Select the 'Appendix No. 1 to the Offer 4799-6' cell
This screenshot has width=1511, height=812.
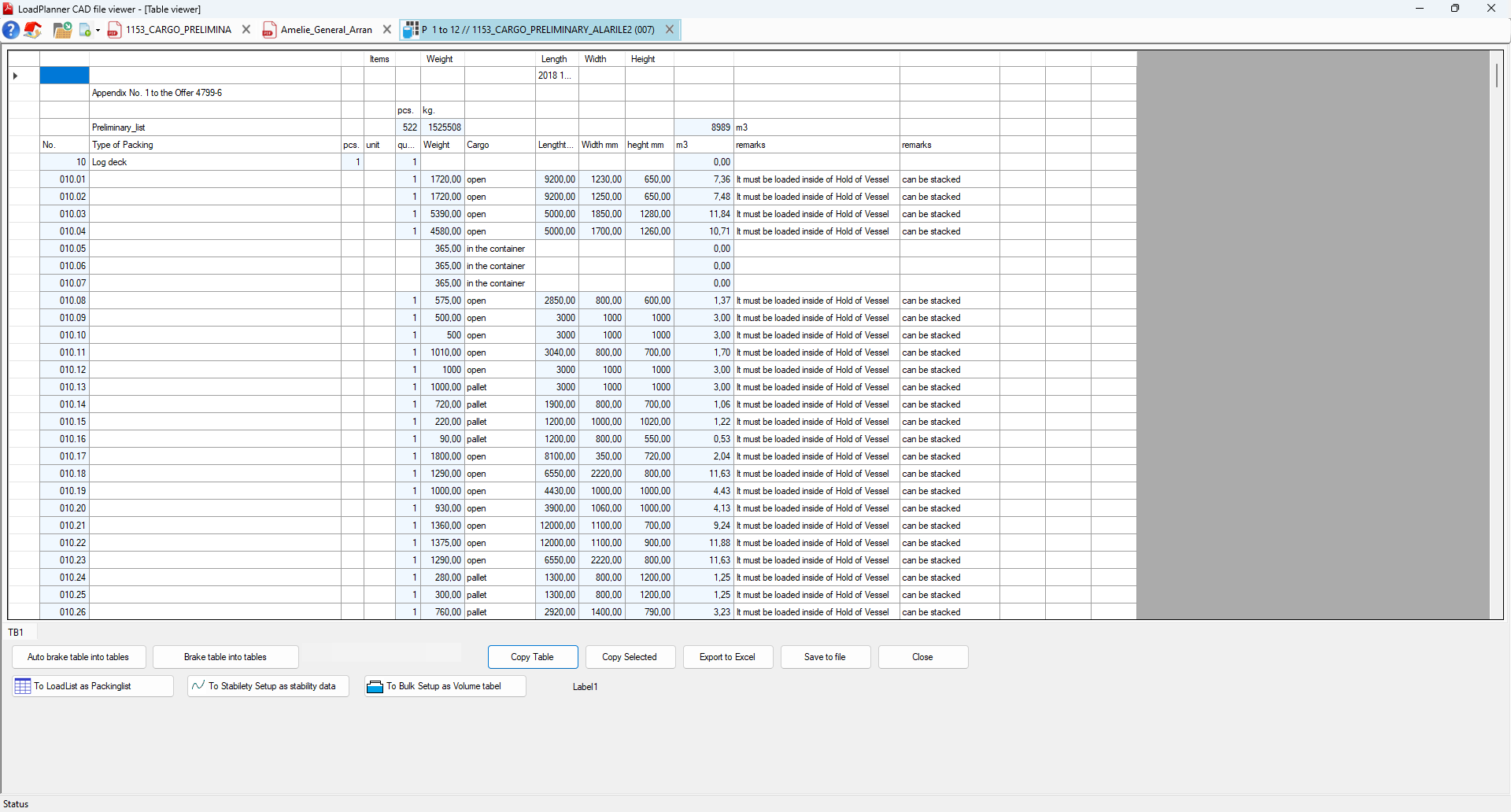click(x=215, y=93)
